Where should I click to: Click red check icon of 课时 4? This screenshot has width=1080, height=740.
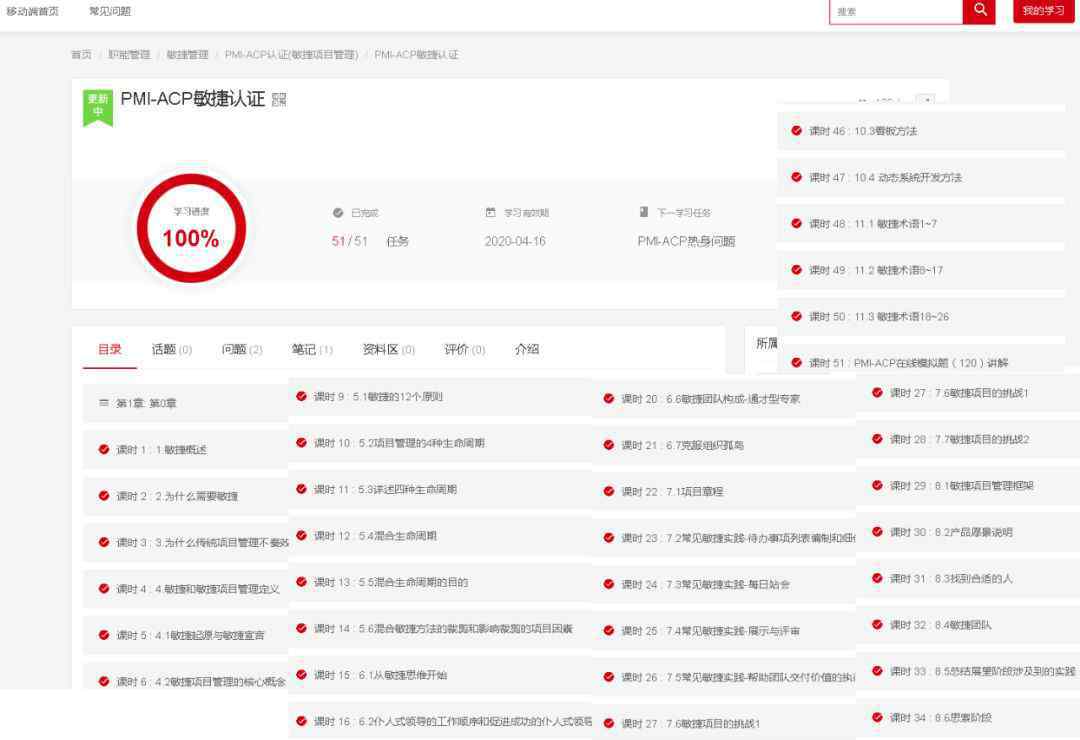(x=104, y=588)
